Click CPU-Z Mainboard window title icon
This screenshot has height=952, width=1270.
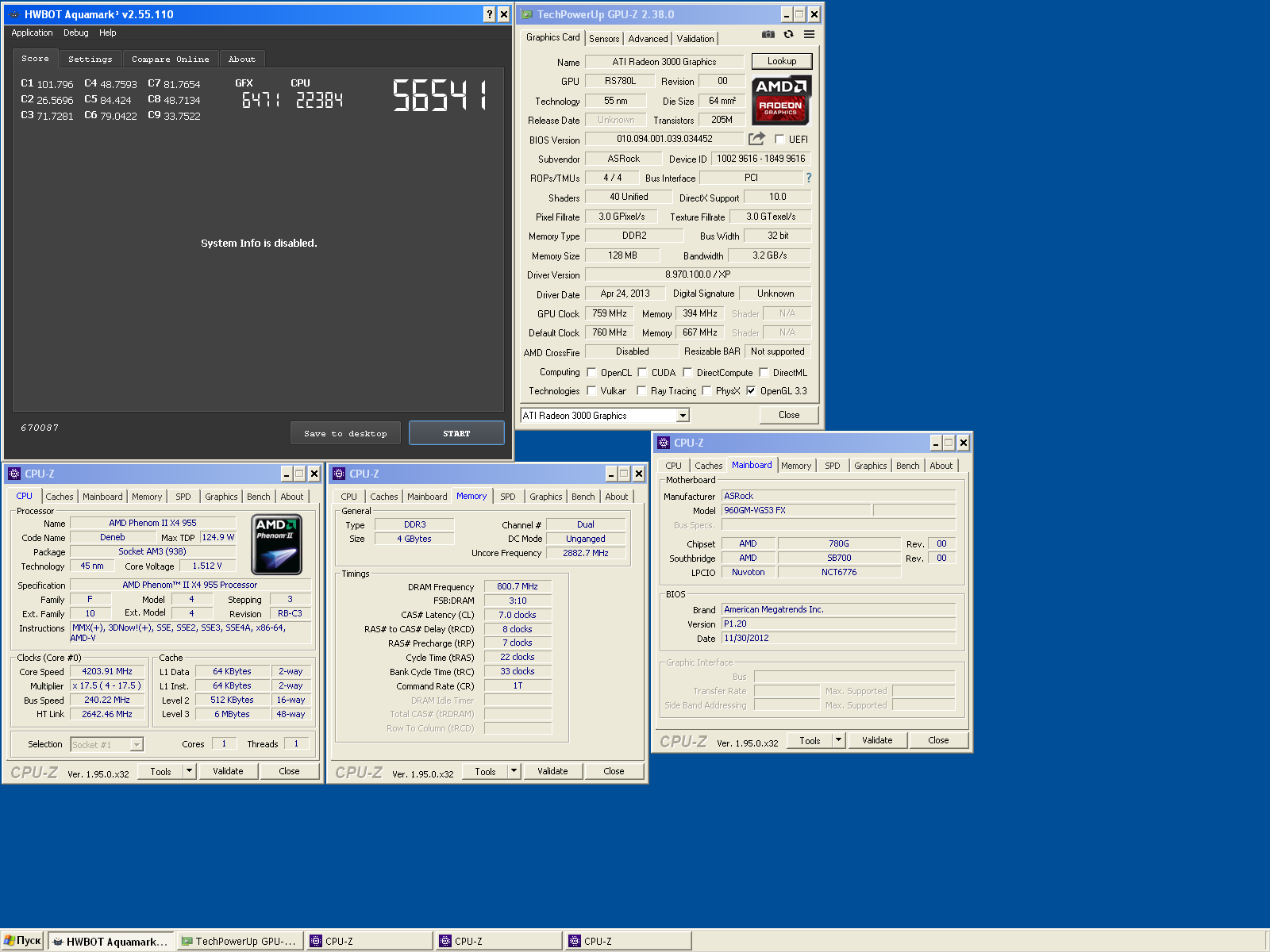click(x=664, y=443)
